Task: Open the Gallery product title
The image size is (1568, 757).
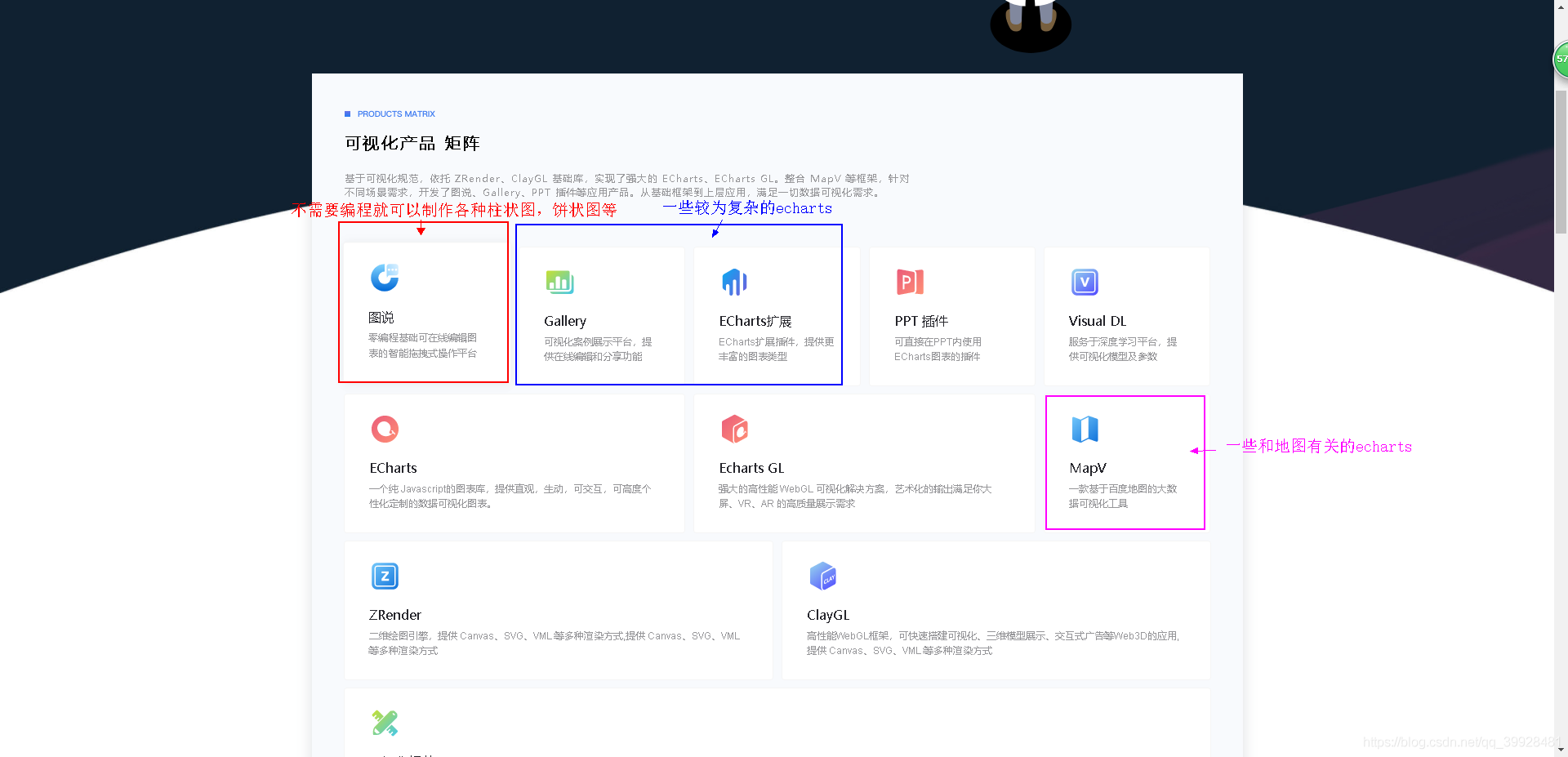Action: click(565, 321)
